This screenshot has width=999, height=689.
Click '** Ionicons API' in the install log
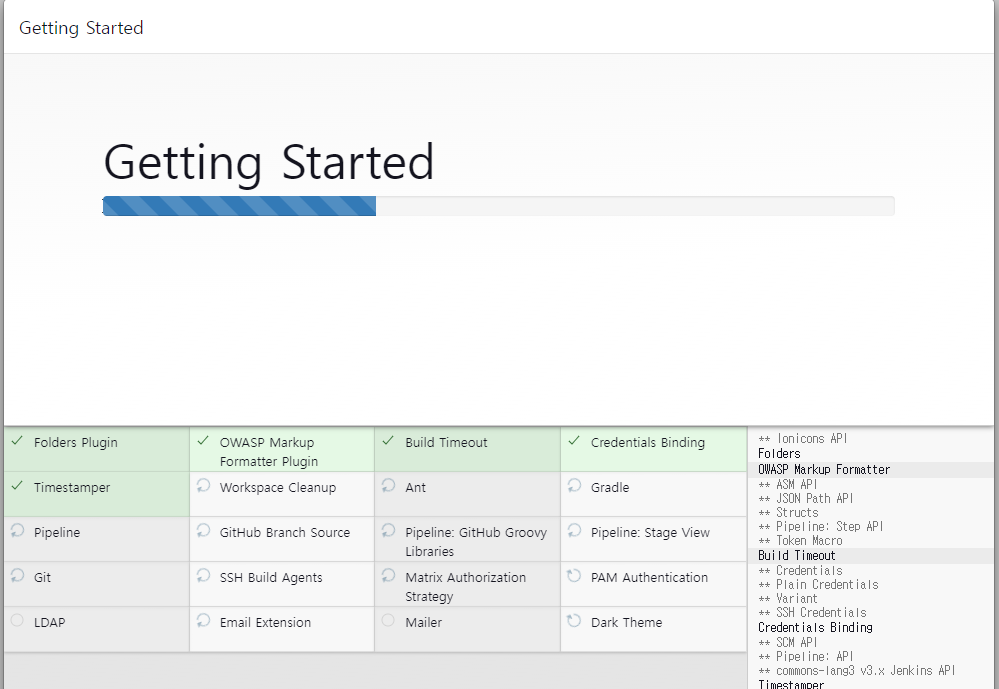(803, 439)
